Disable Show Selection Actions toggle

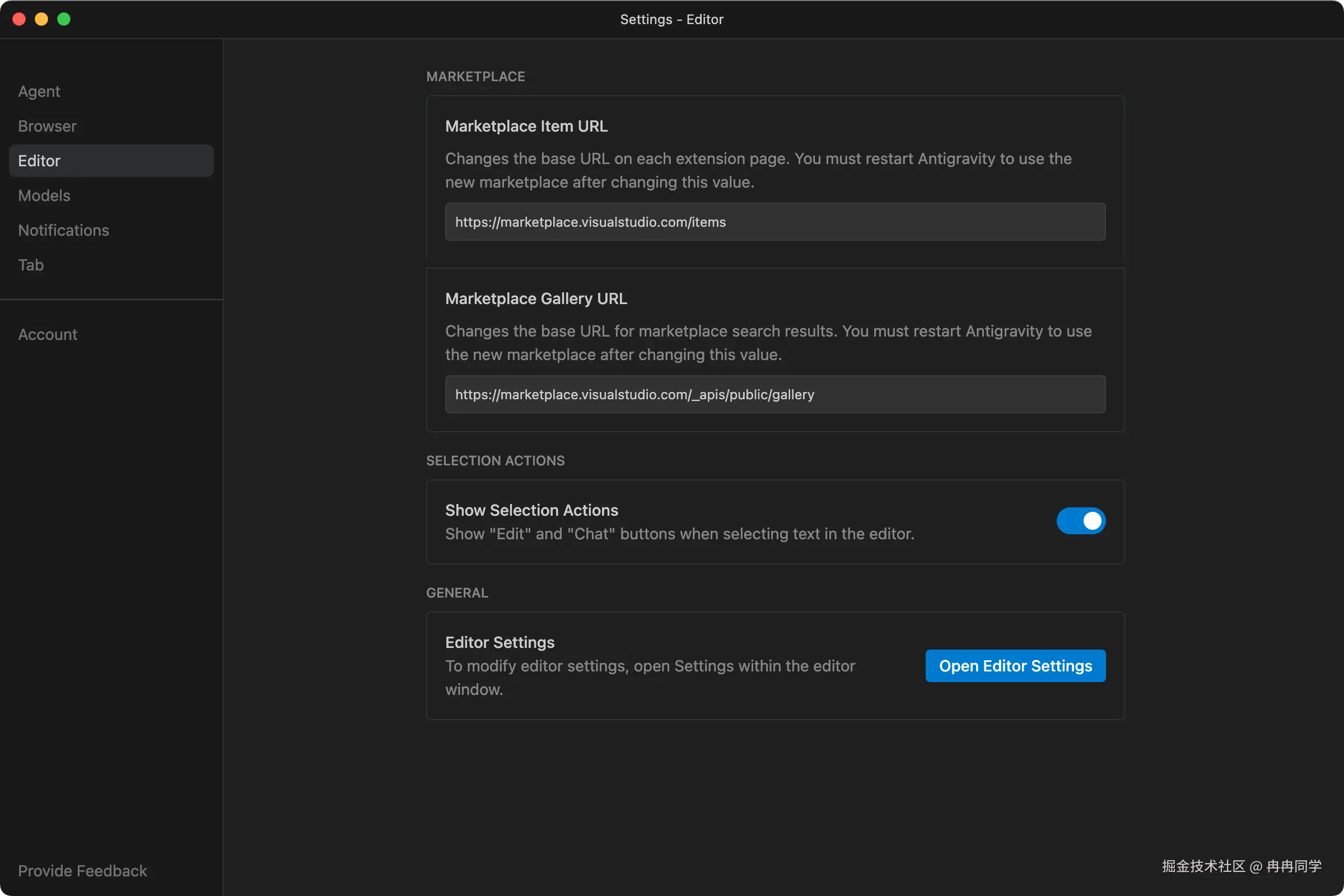point(1081,521)
